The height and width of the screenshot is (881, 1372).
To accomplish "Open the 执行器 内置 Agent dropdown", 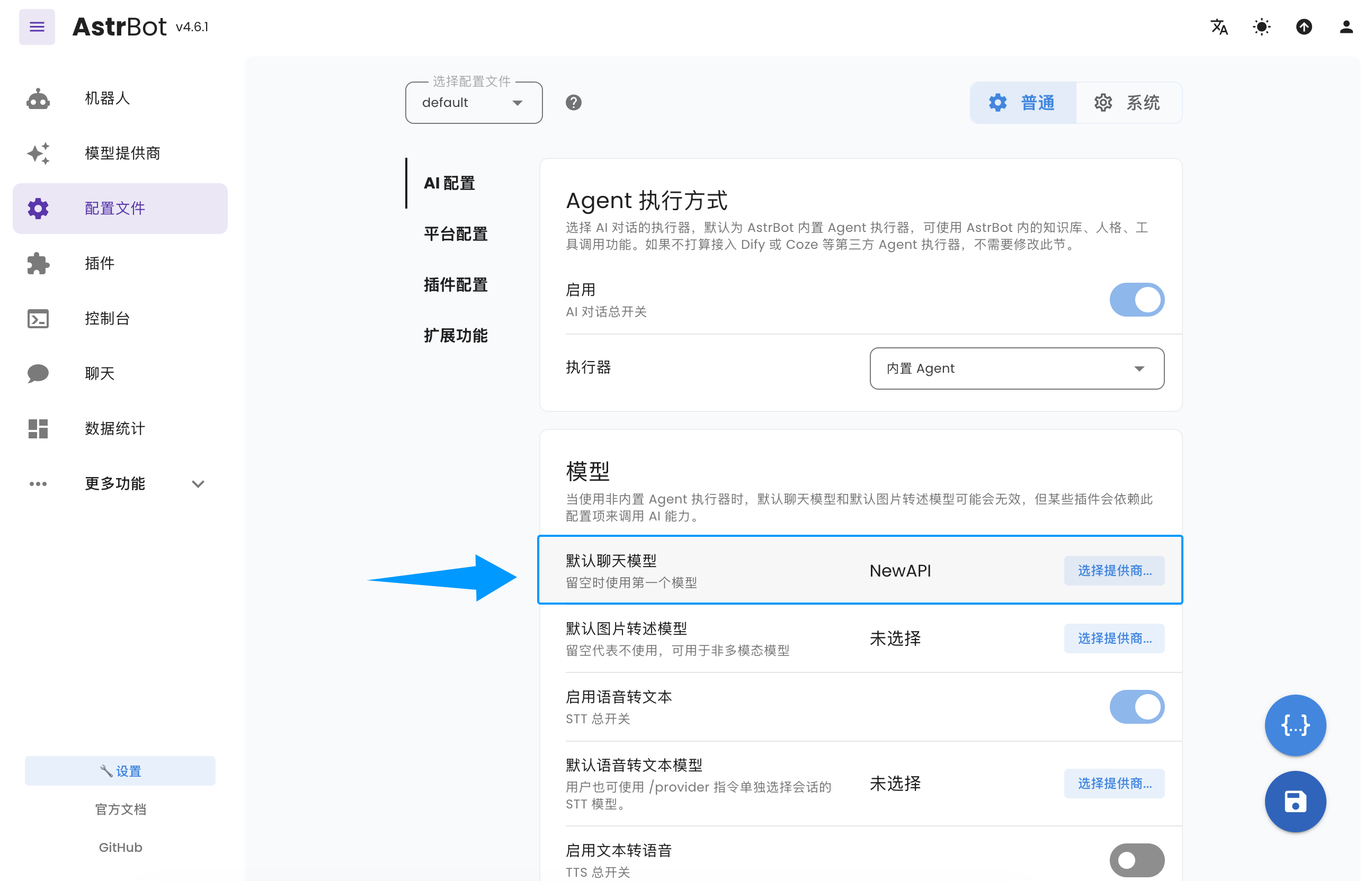I will coord(1016,368).
